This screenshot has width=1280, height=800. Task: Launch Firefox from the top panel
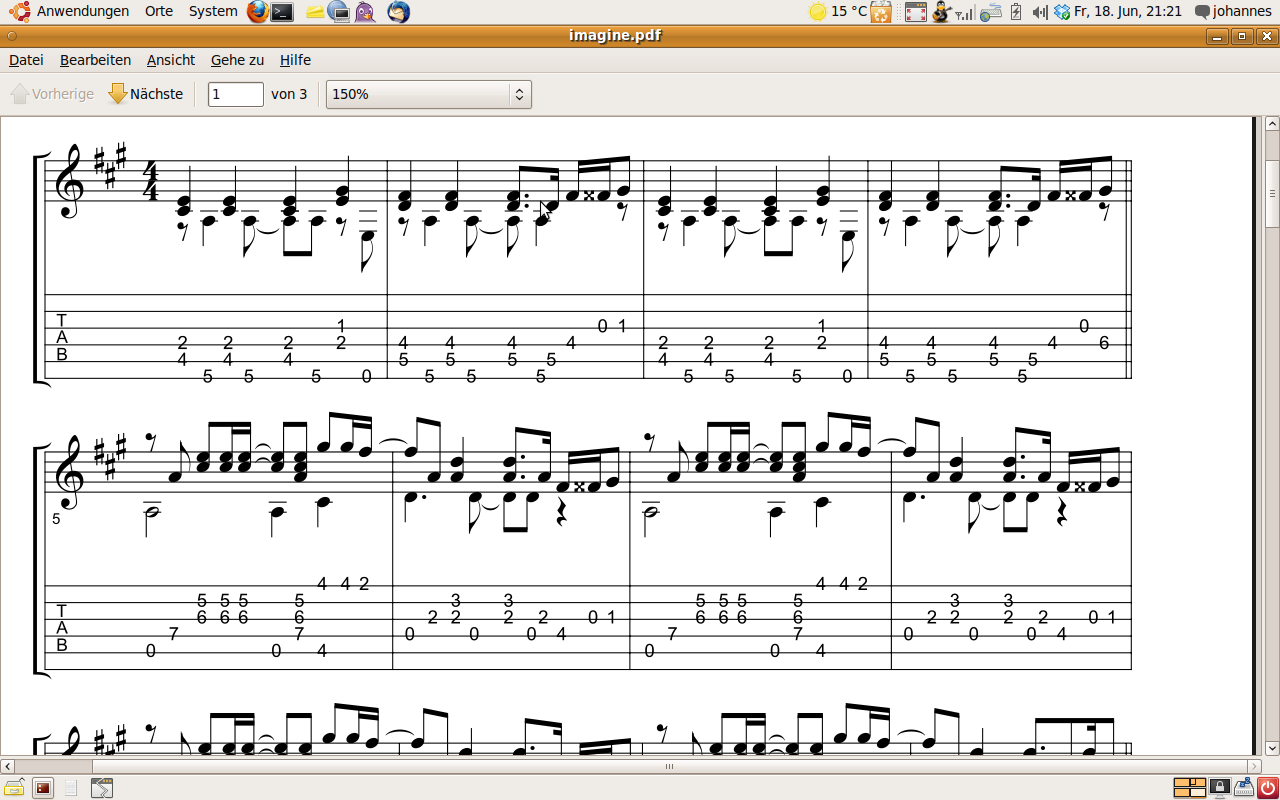click(257, 12)
